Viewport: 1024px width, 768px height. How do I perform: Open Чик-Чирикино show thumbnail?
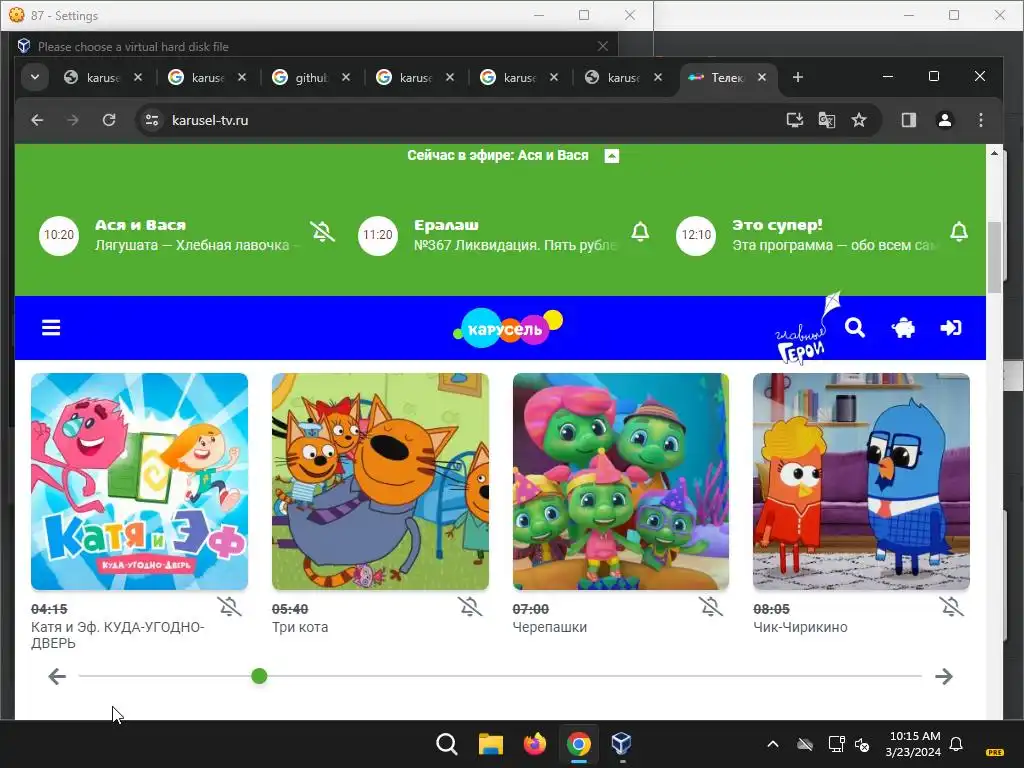[861, 481]
